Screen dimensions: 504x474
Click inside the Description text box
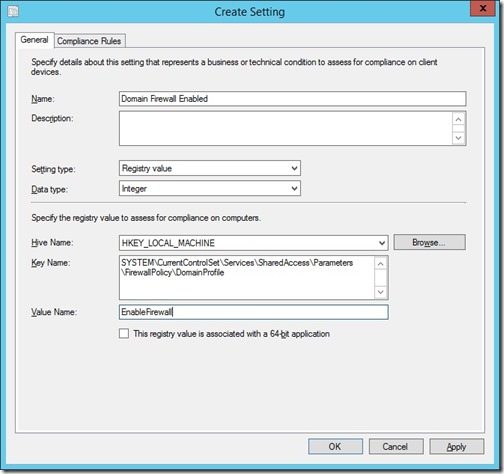(x=286, y=128)
